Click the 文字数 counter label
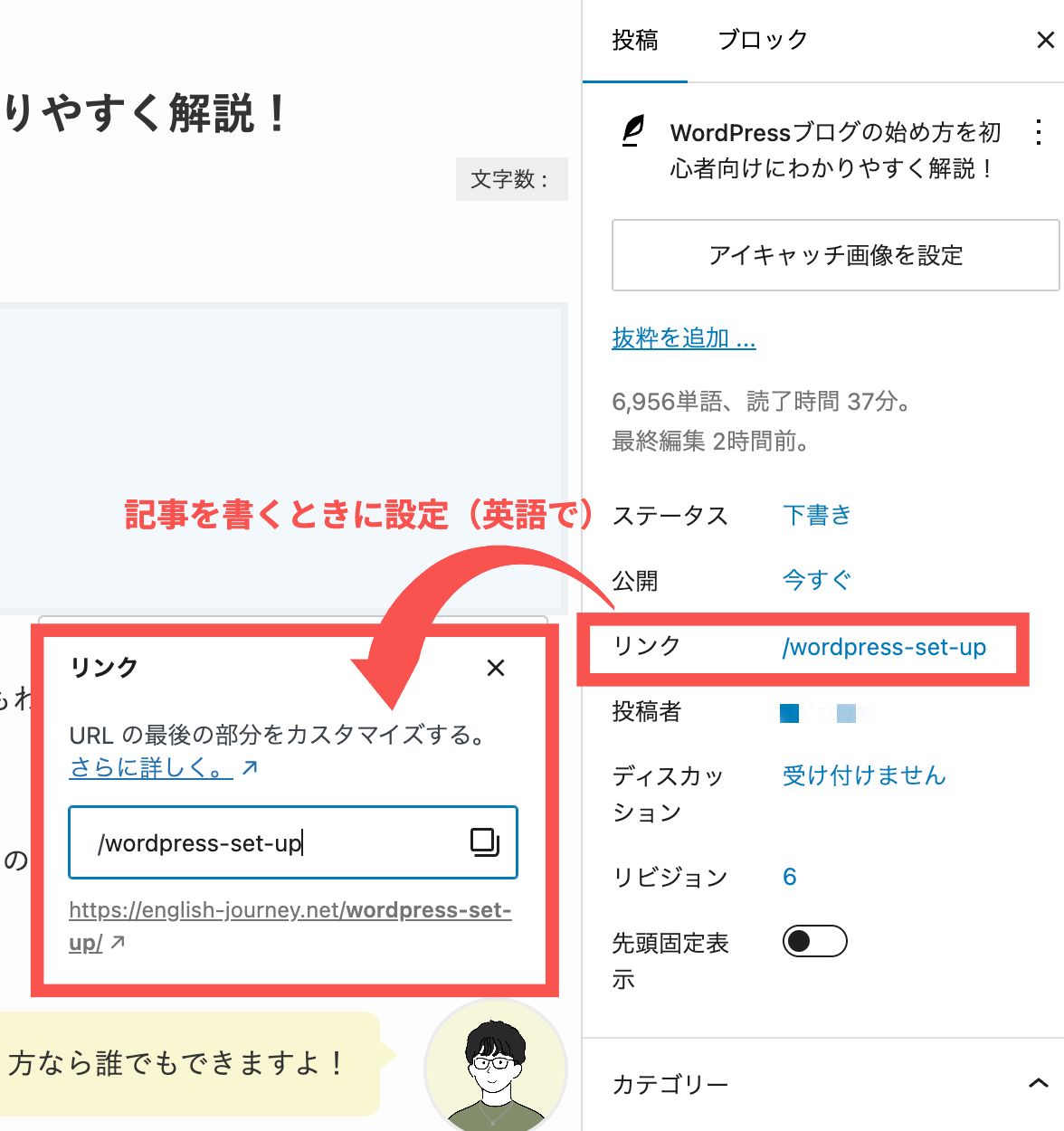Screen dimensions: 1064x1131 (511, 179)
